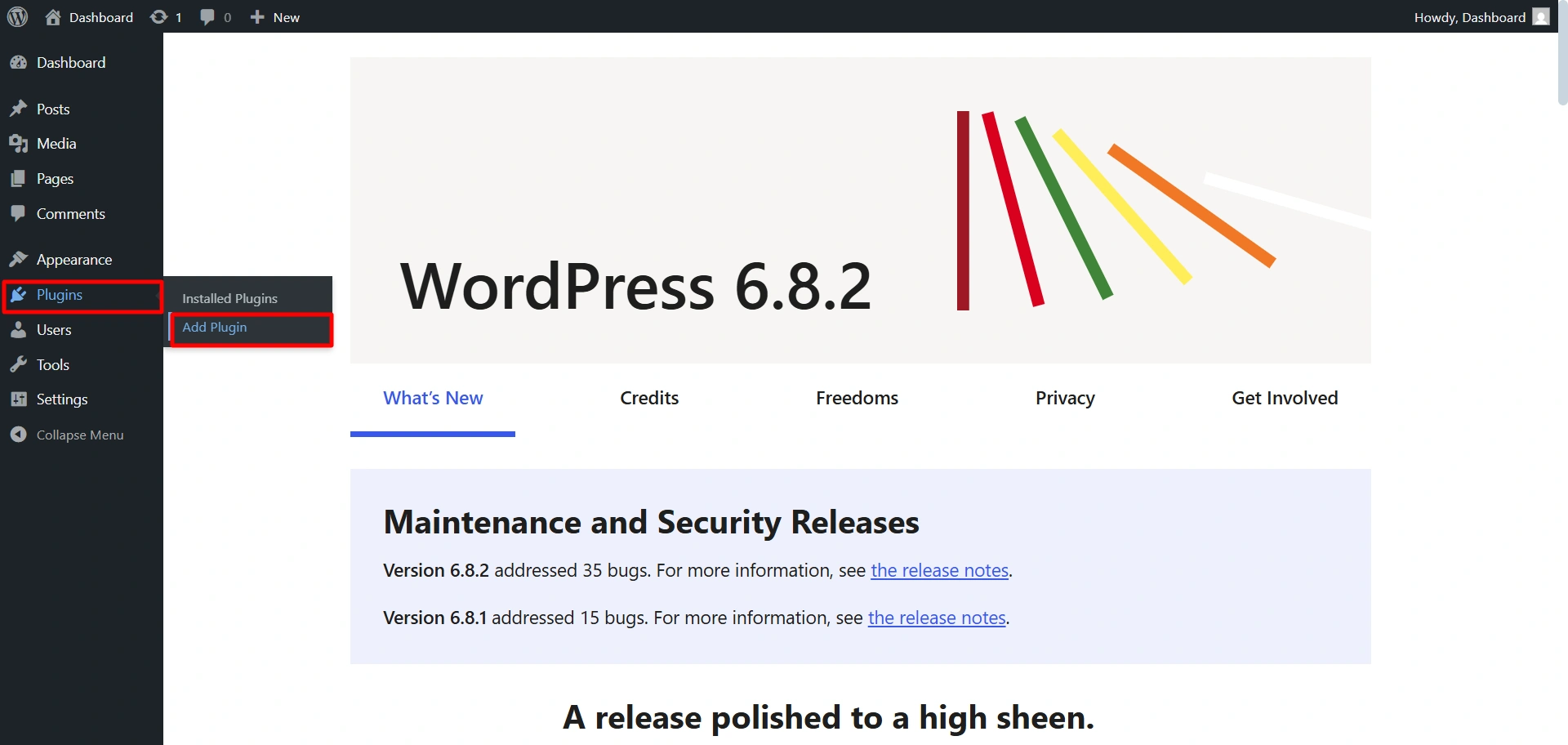Open the release notes link for version 6.8.1
The image size is (1568, 745).
[x=937, y=618]
